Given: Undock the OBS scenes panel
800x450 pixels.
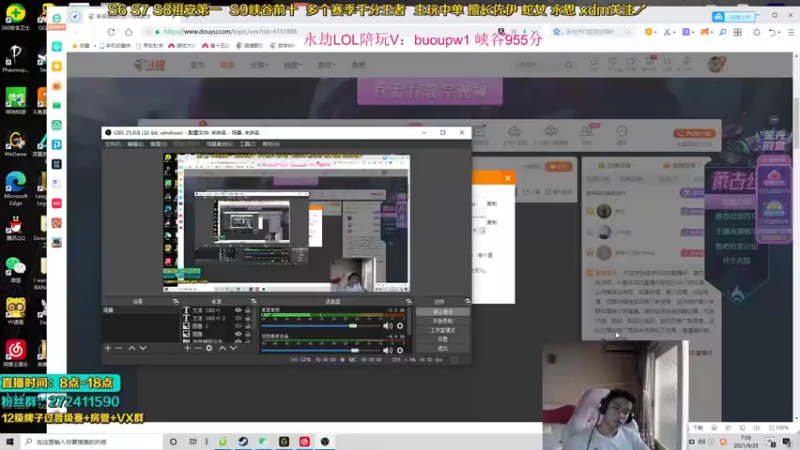Looking at the screenshot, I should click(176, 302).
